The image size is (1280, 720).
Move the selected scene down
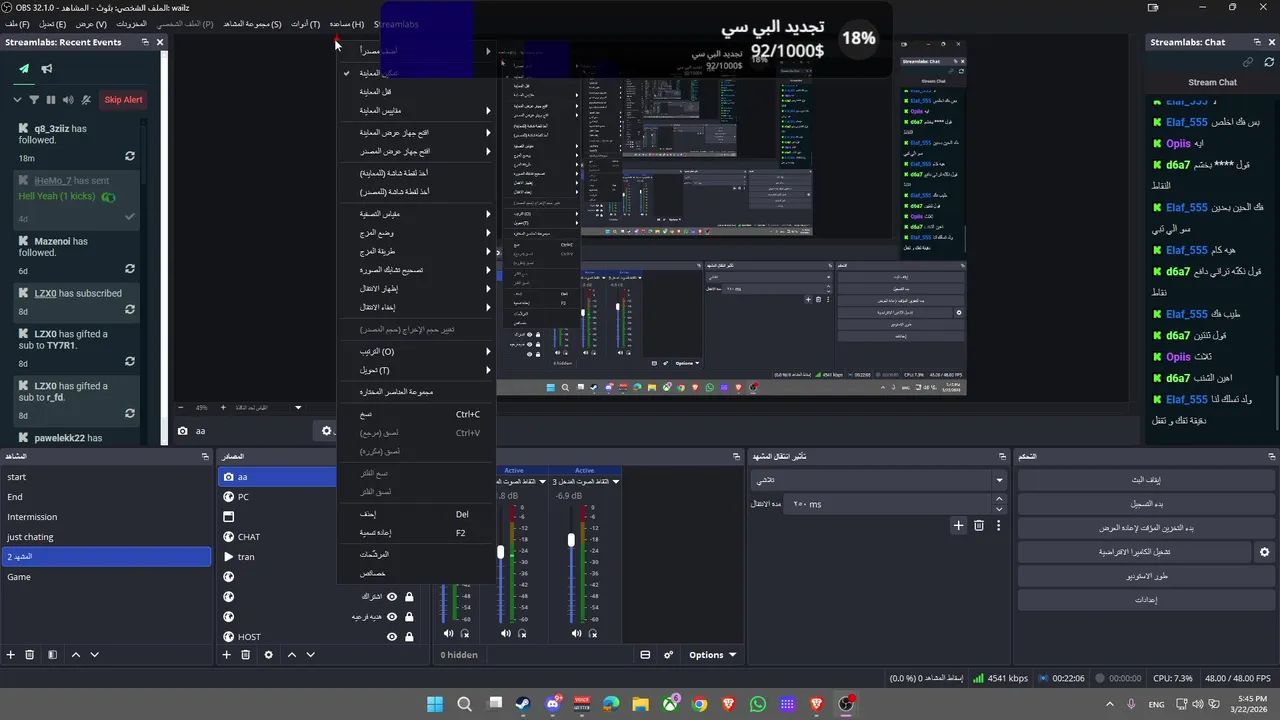pos(95,655)
